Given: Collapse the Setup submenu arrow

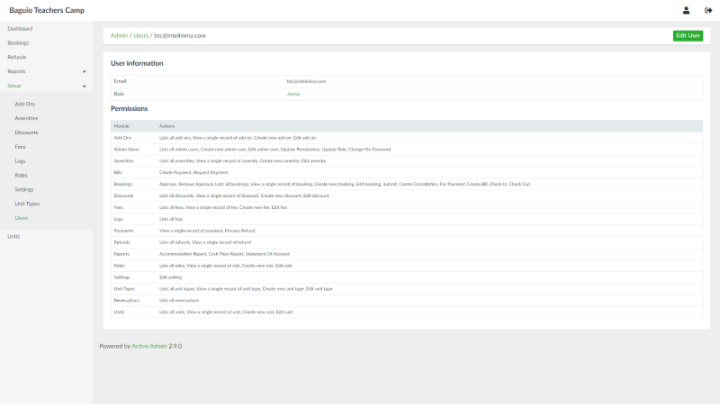Looking at the screenshot, I should click(x=84, y=86).
